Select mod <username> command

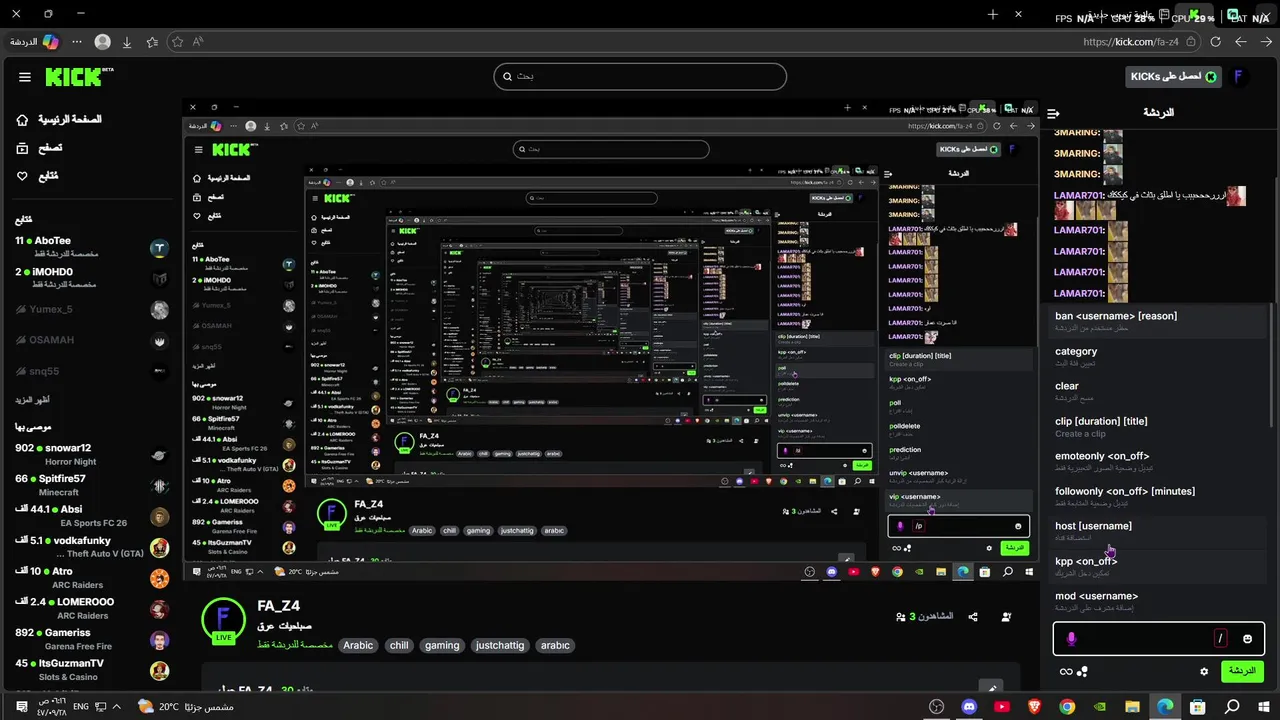click(1157, 601)
